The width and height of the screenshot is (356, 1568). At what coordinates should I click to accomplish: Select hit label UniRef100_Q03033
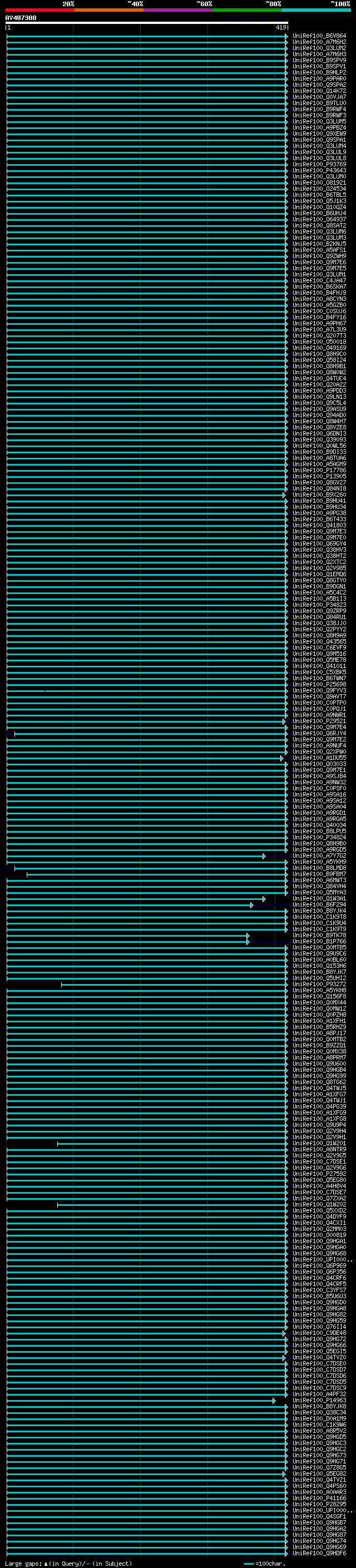pos(319,763)
